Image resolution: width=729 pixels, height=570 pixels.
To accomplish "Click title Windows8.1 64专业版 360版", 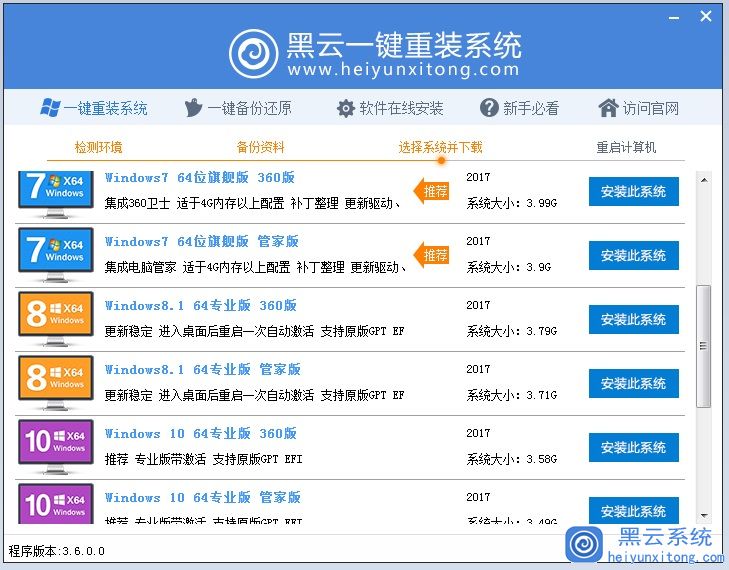I will (x=201, y=305).
